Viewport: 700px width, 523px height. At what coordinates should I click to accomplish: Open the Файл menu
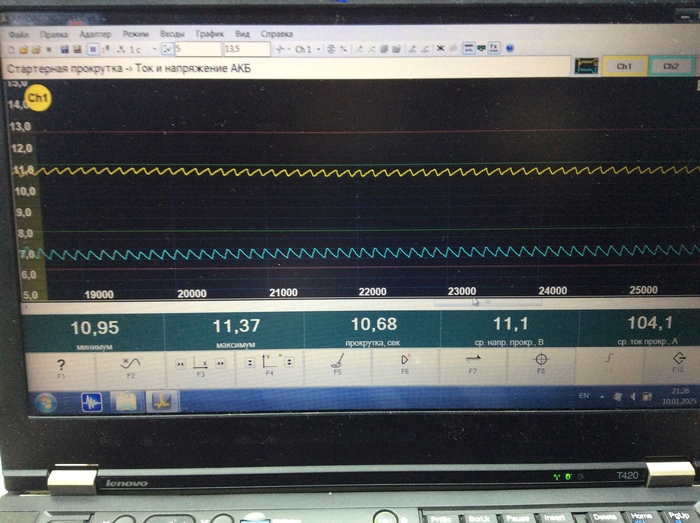19,34
